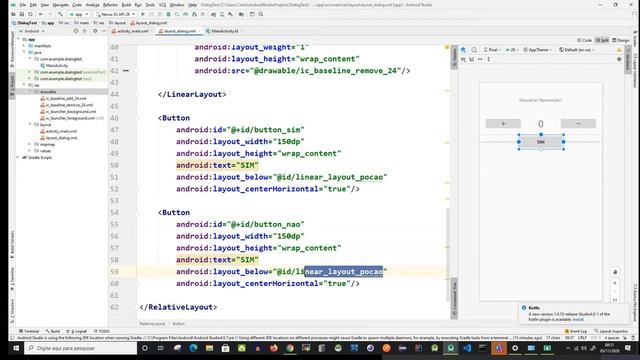Open the Layout Inspector
The image size is (640, 360).
pos(611,331)
